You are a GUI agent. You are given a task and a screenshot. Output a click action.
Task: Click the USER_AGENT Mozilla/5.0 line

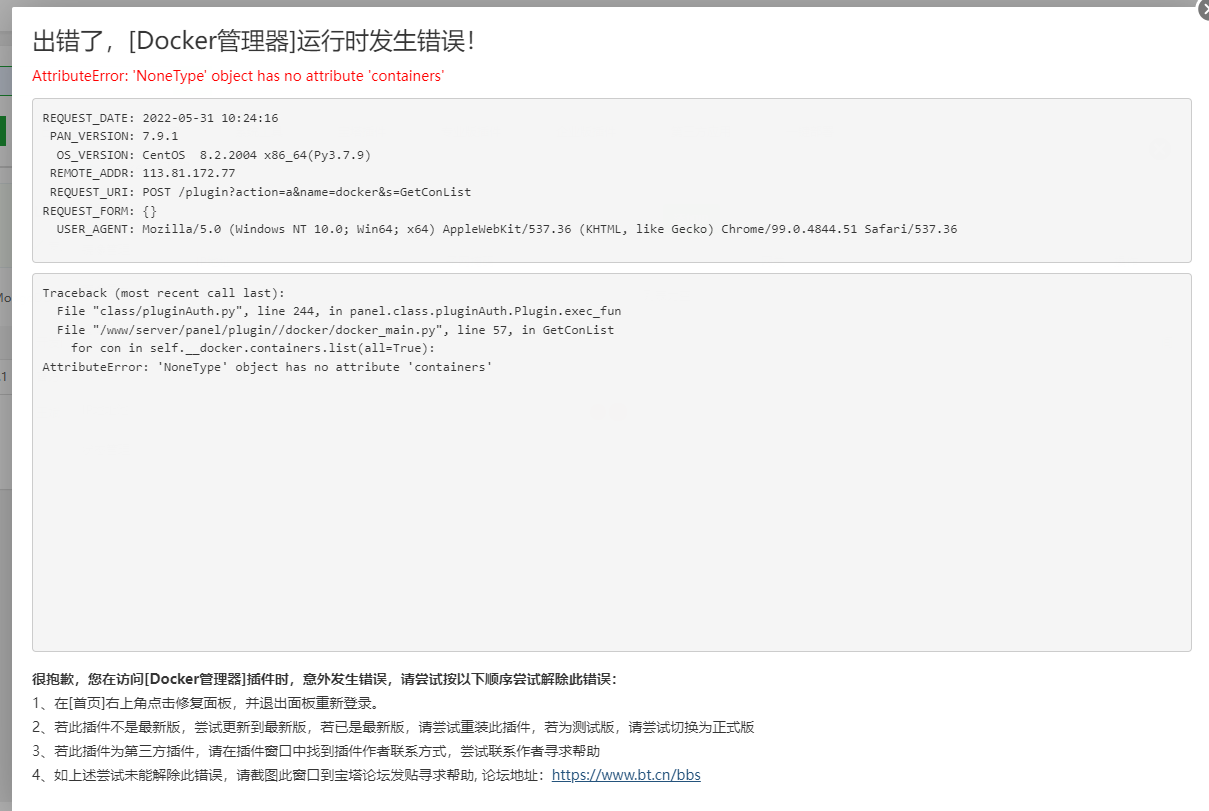507,229
